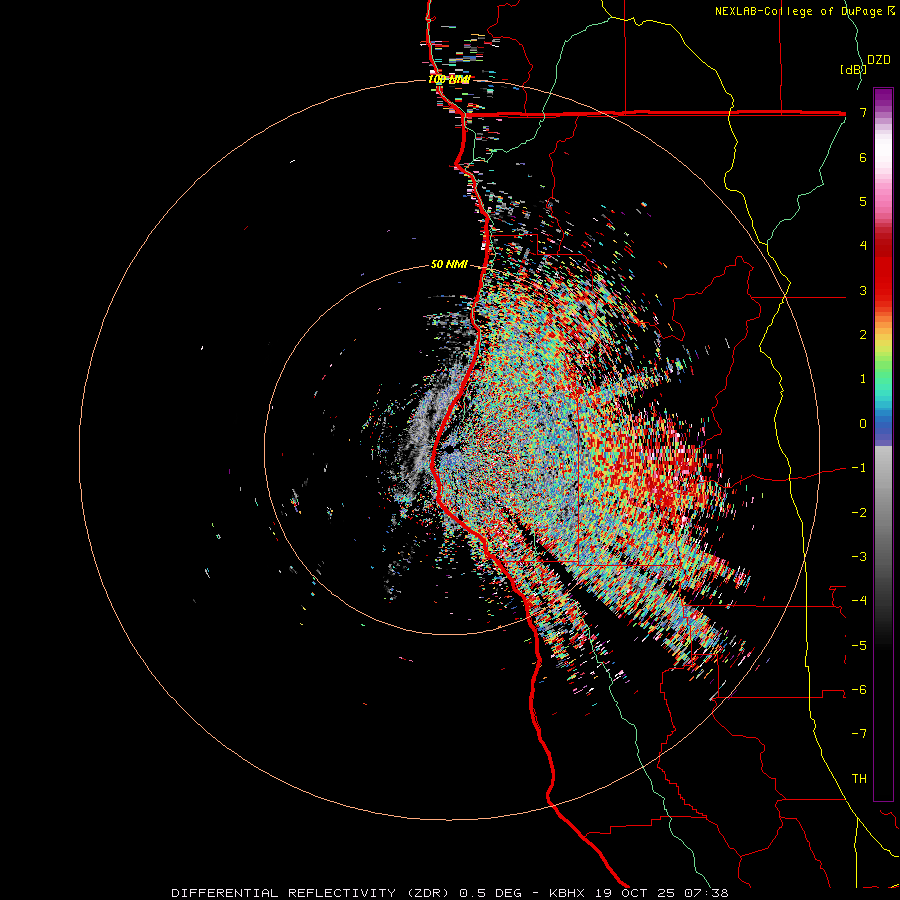Click the 4 value on color scale

[863, 246]
